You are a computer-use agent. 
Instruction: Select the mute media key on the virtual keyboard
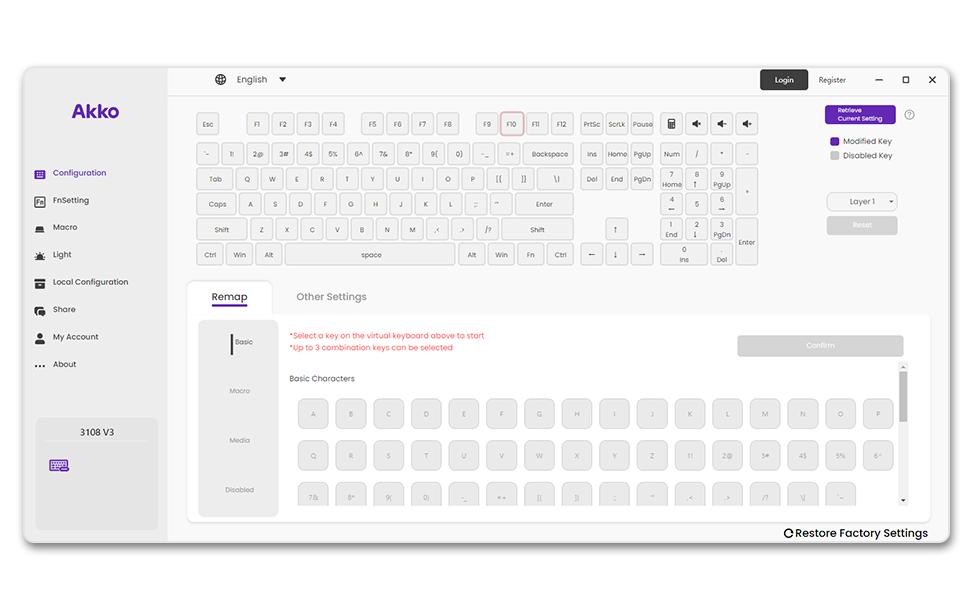tap(696, 123)
